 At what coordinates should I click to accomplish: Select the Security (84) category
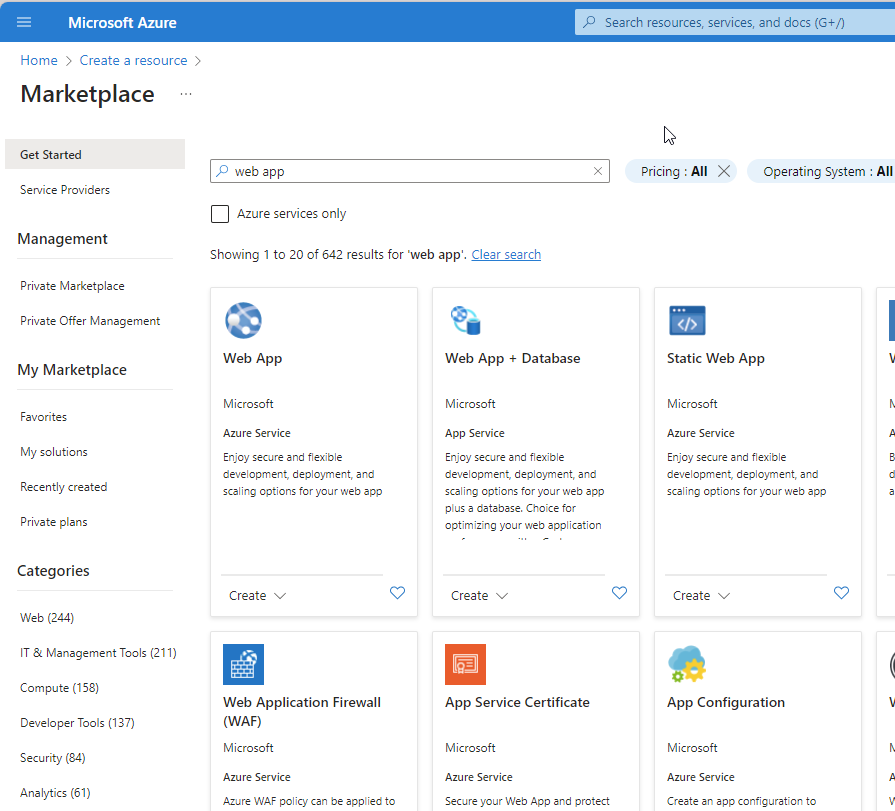pyautogui.click(x=53, y=757)
